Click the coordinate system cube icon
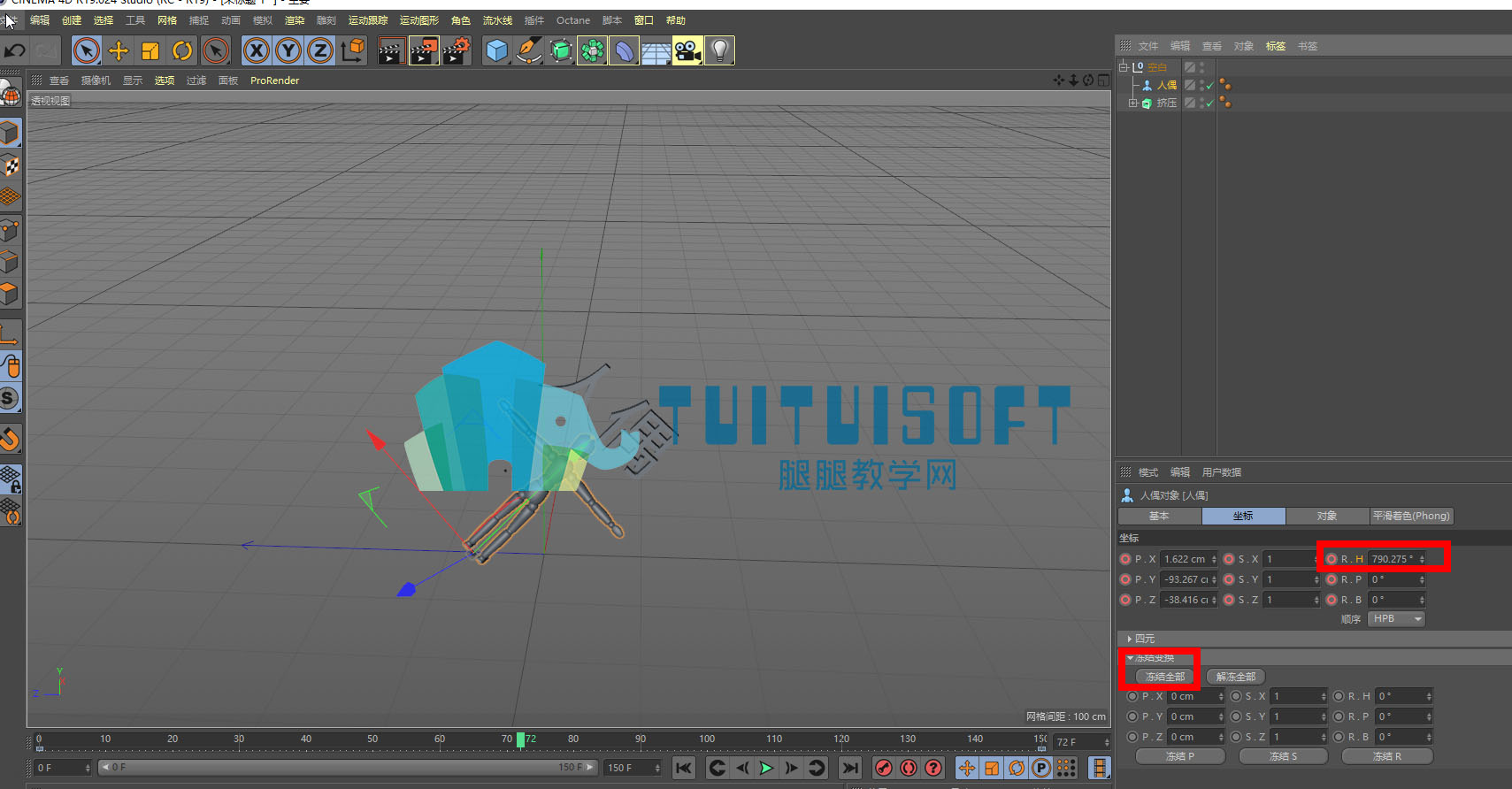Screen dimensions: 1512x789 pos(353,50)
